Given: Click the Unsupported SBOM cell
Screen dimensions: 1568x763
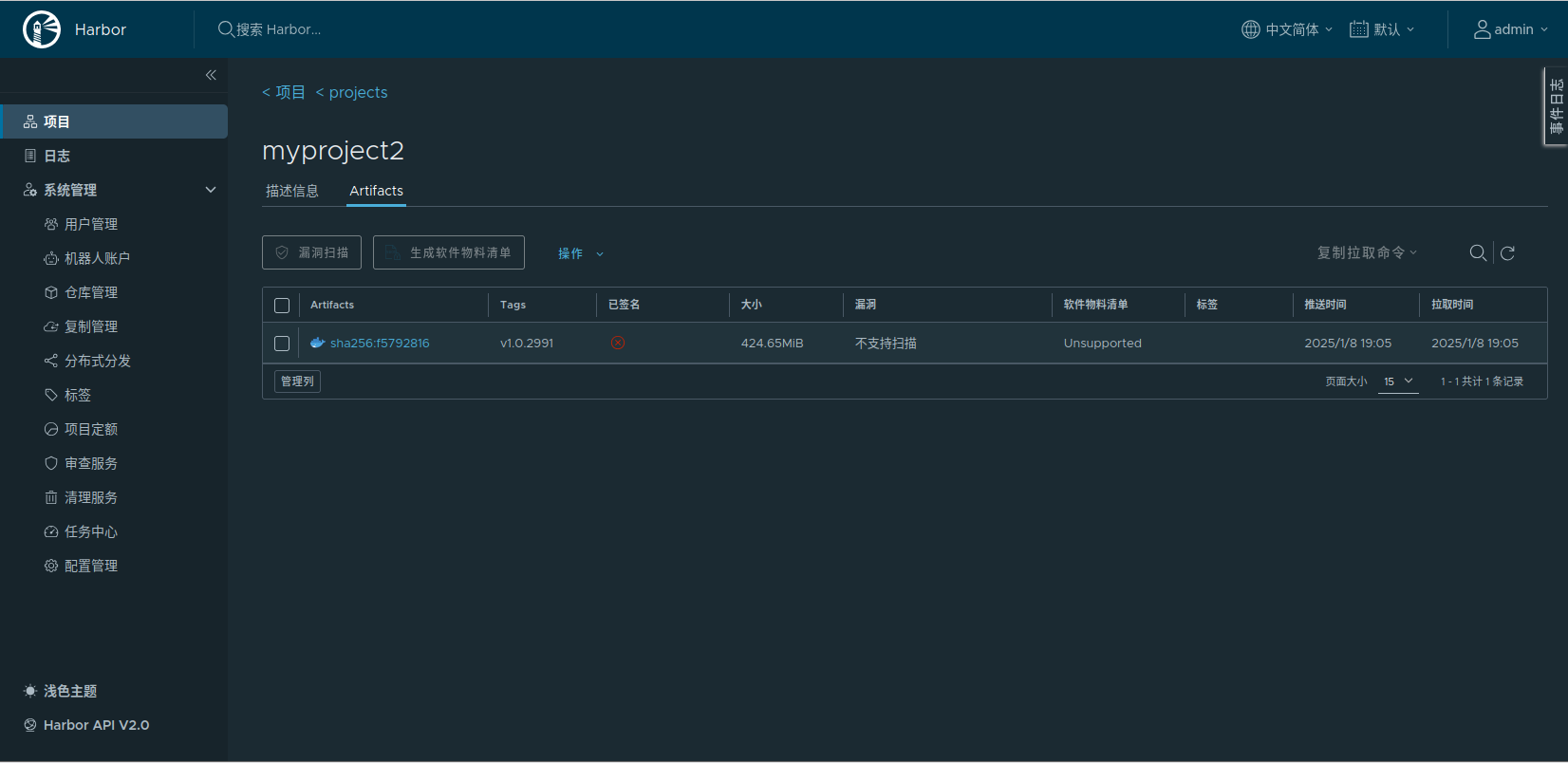Looking at the screenshot, I should (x=1103, y=343).
